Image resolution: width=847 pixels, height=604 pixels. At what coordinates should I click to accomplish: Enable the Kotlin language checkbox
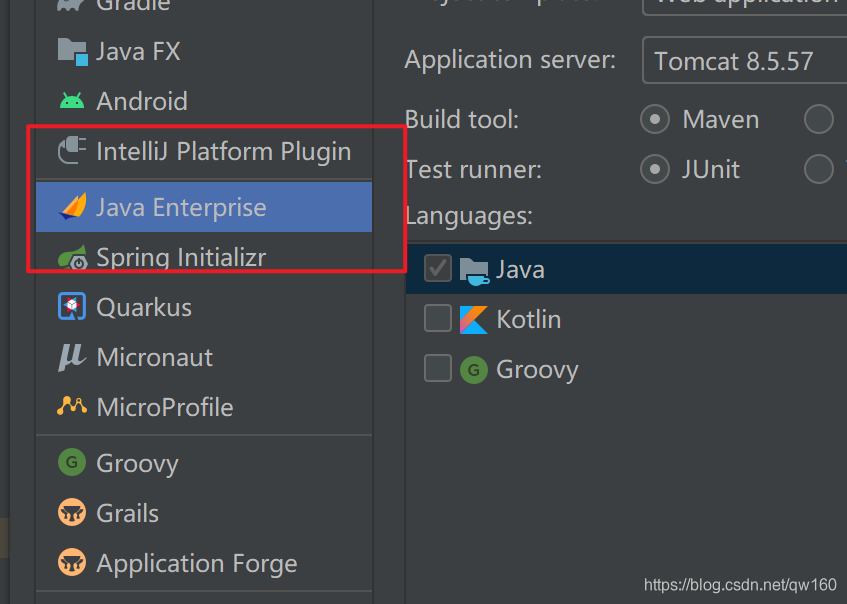(438, 318)
